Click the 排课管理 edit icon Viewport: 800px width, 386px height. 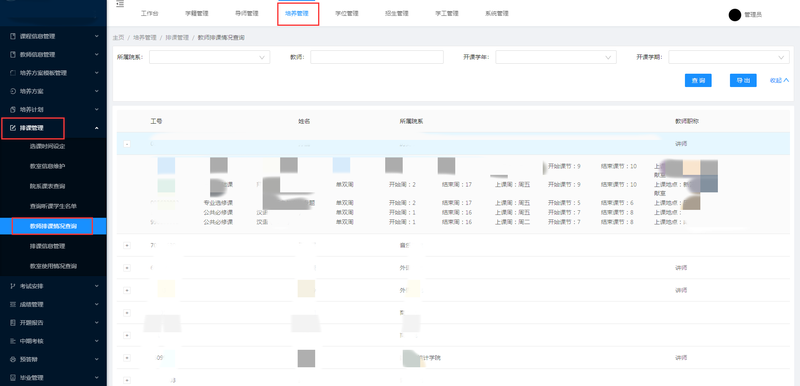click(x=13, y=128)
